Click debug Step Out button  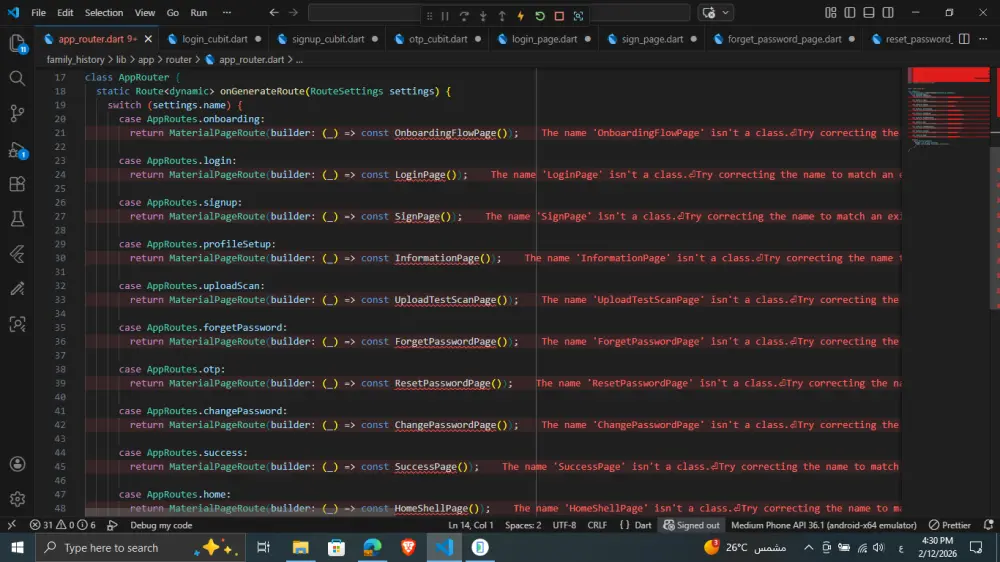pyautogui.click(x=502, y=15)
